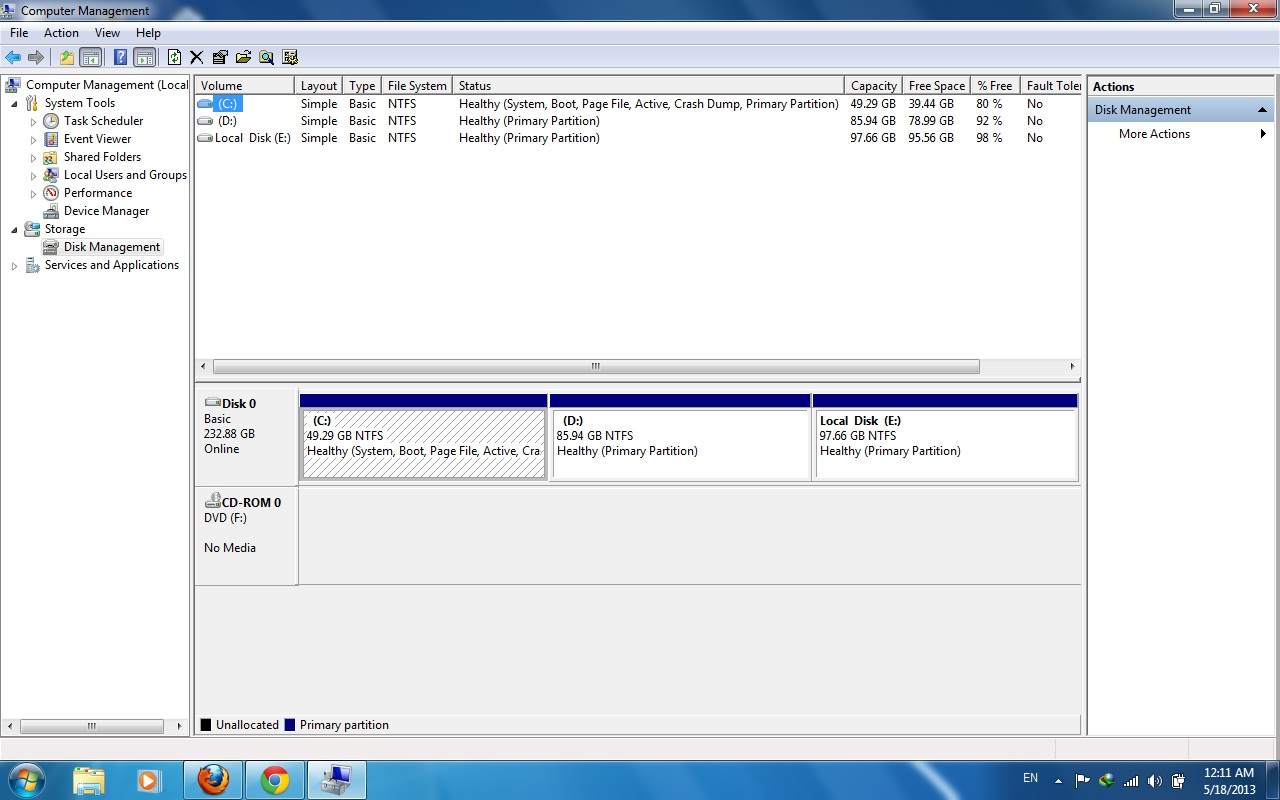Show hidden tray icons arrow
1280x800 pixels.
click(x=1058, y=780)
